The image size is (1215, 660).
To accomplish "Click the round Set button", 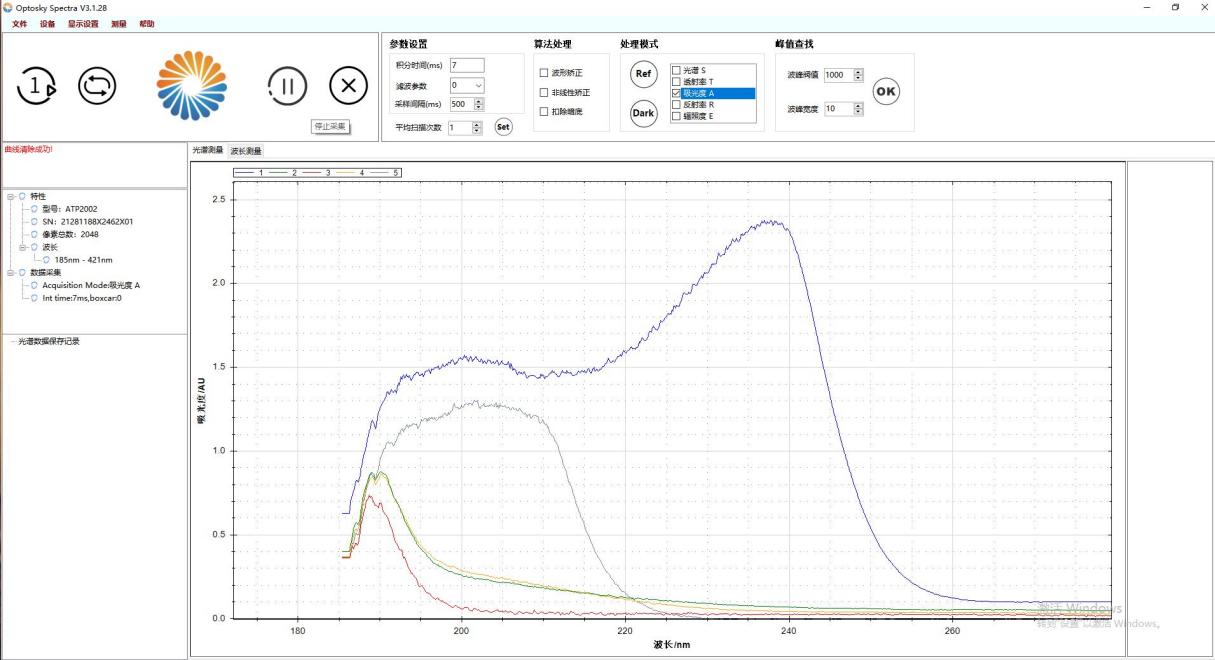I will (503, 127).
